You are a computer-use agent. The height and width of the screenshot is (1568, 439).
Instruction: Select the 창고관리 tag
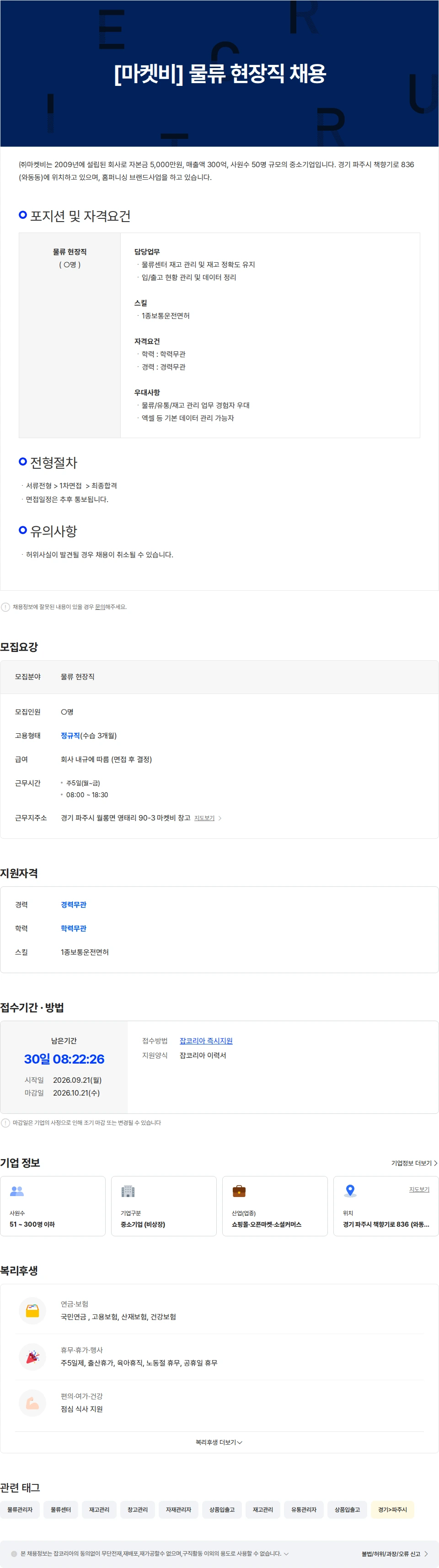click(138, 1510)
